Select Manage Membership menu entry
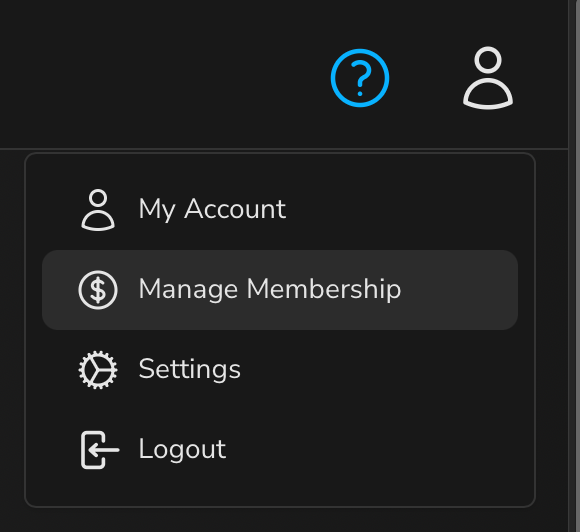Screen dimensions: 580x532 point(280,290)
